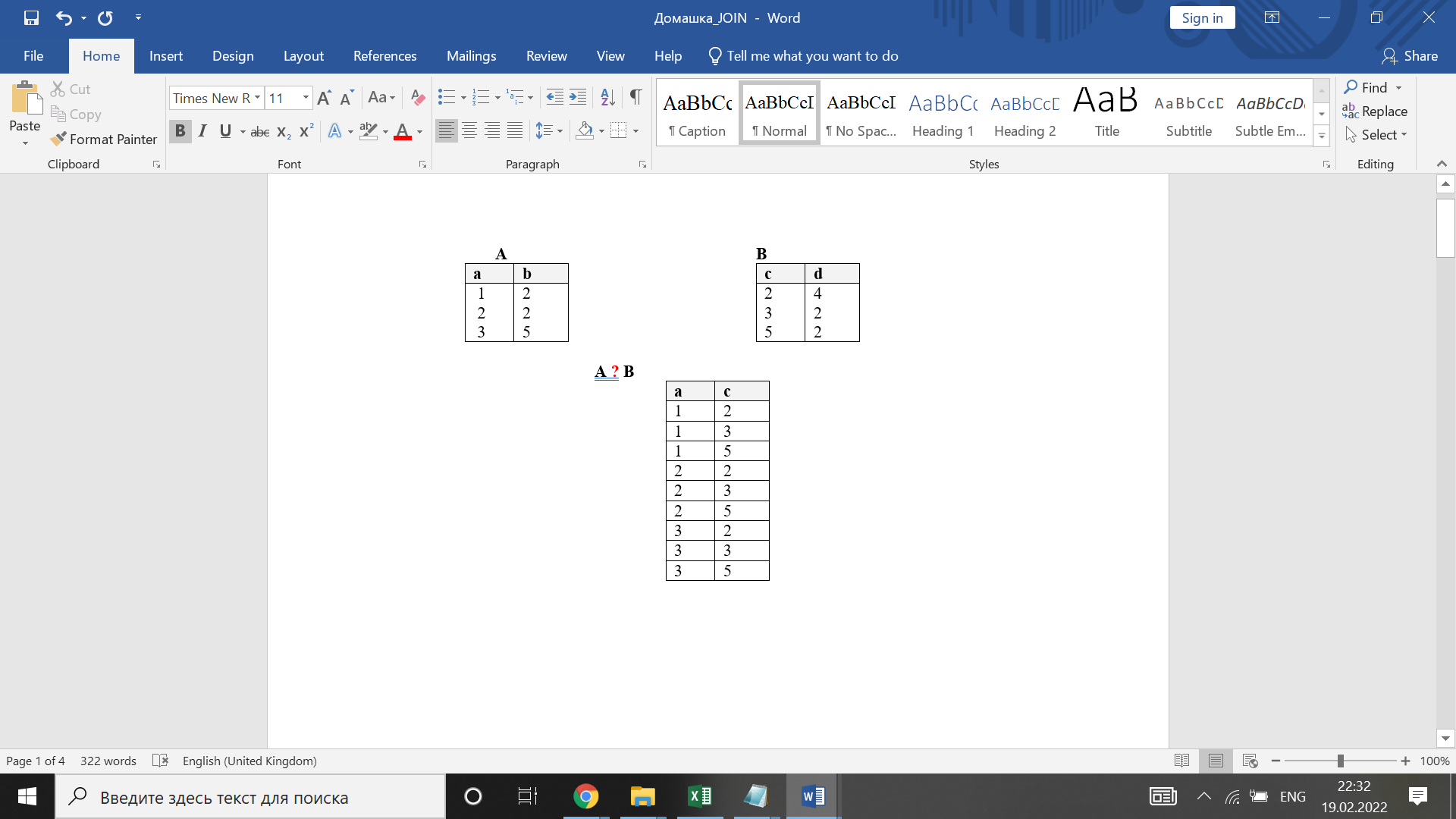
Task: Apply text highlight color
Action: [369, 131]
